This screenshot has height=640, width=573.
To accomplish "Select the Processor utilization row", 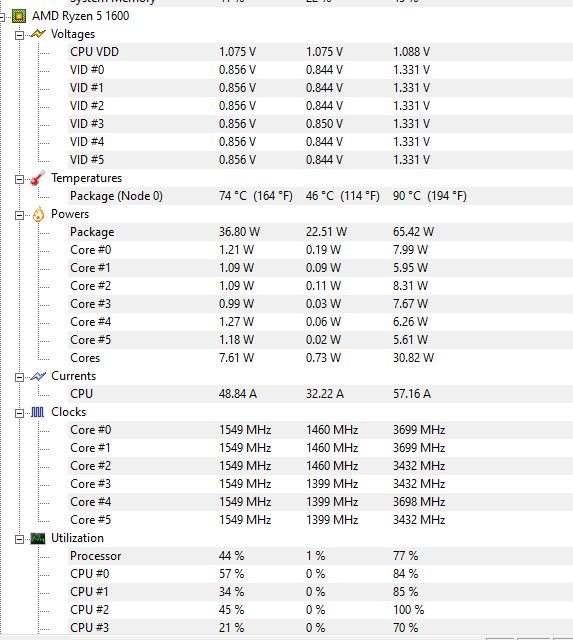I will (x=320, y=556).
